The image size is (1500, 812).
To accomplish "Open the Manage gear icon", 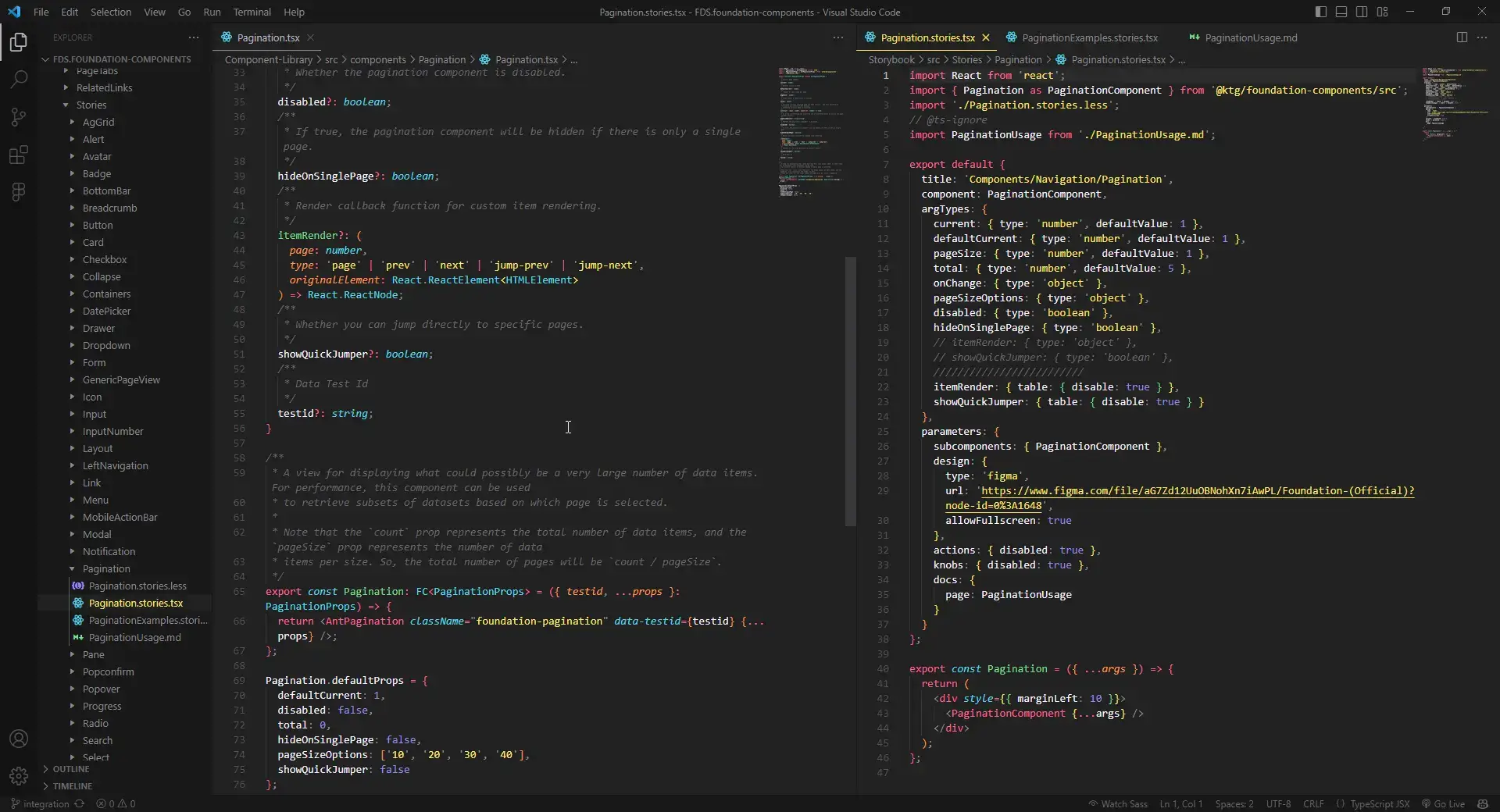I will pyautogui.click(x=19, y=775).
